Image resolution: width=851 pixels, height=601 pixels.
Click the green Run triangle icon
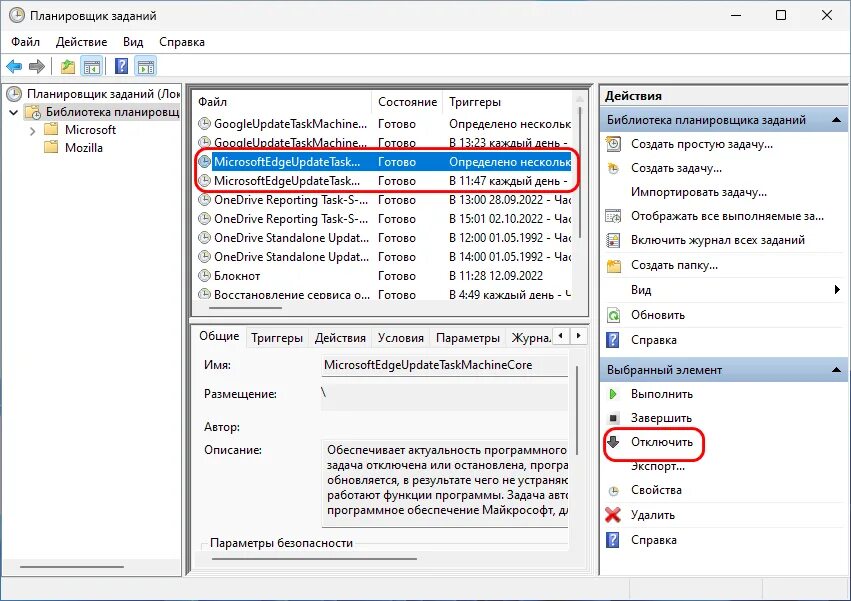coord(613,394)
